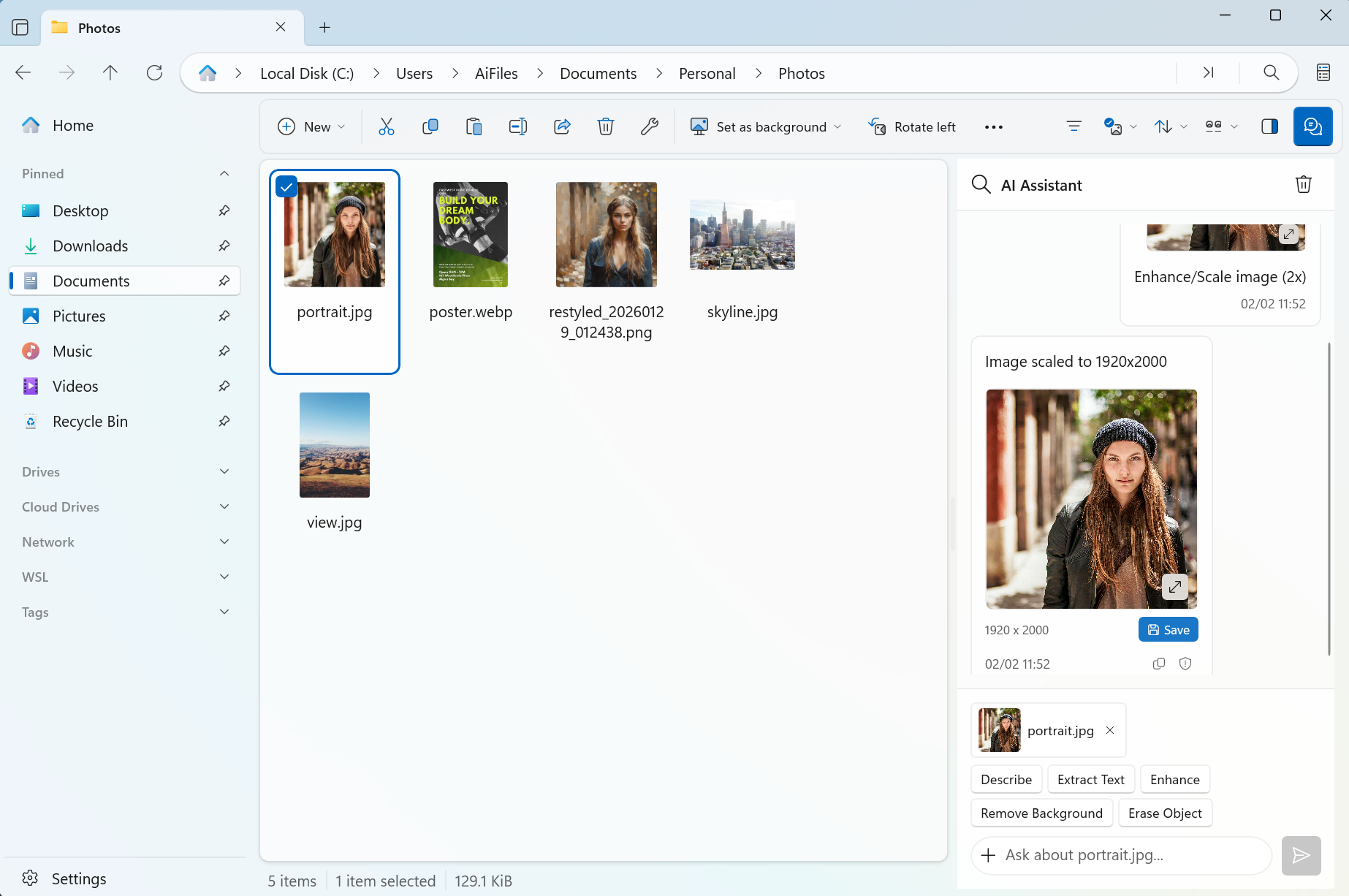The height and width of the screenshot is (896, 1349).
Task: Open the New item dropdown
Action: coord(311,126)
